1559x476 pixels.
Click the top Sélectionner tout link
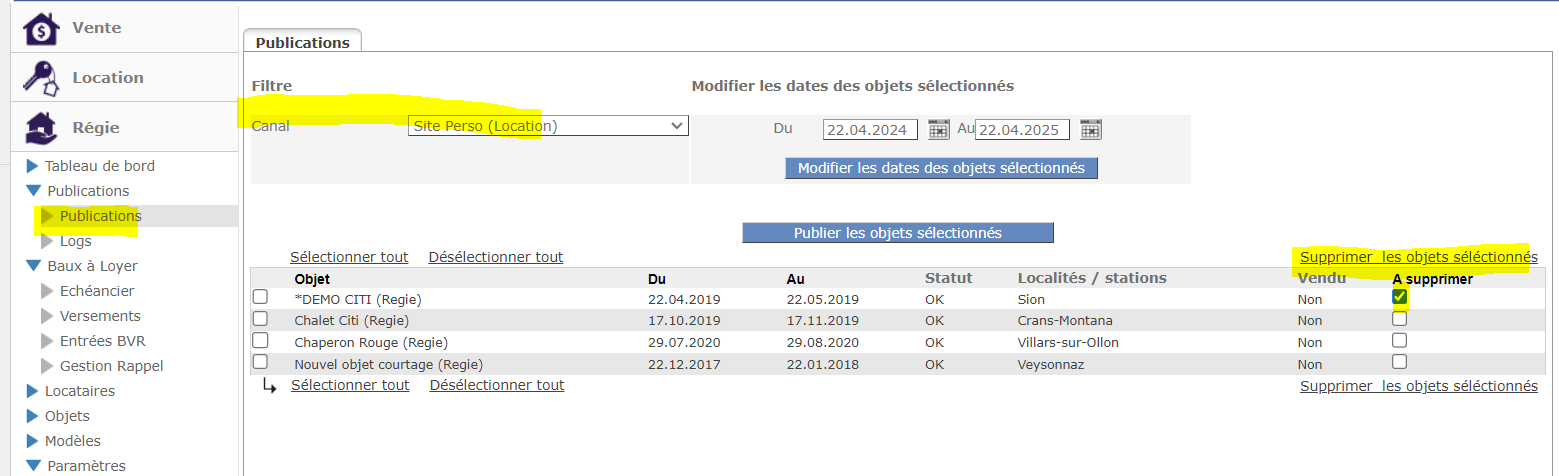(349, 257)
